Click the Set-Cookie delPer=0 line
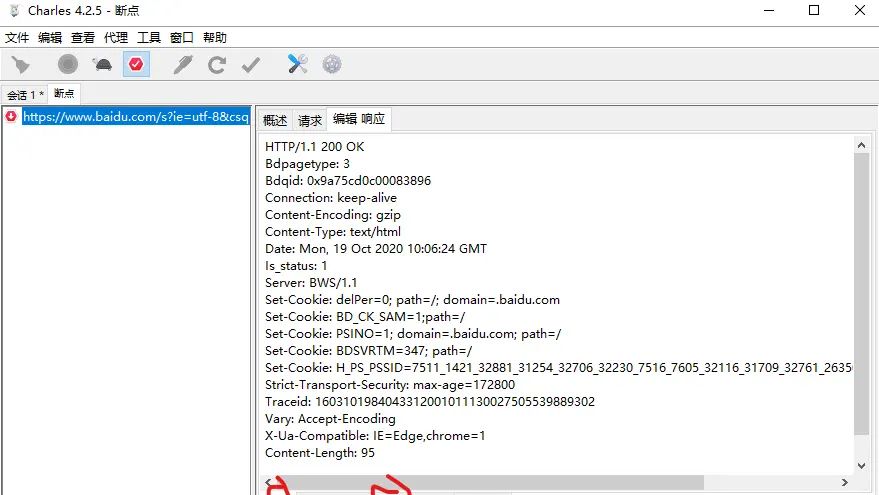879x495 pixels. pos(412,299)
